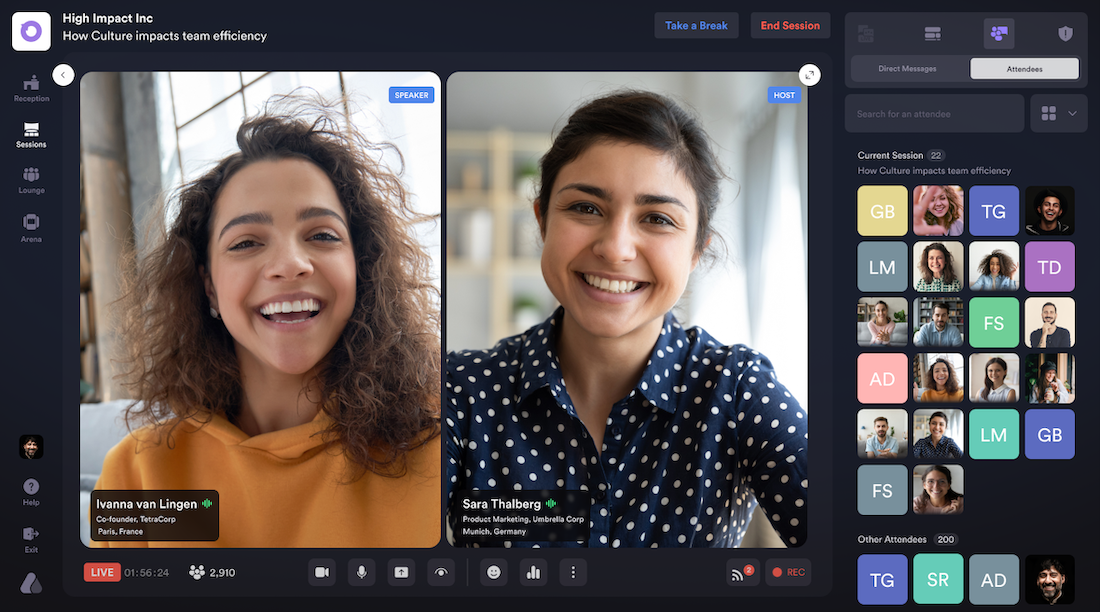
Task: Toggle the microphone mute button
Action: point(362,573)
